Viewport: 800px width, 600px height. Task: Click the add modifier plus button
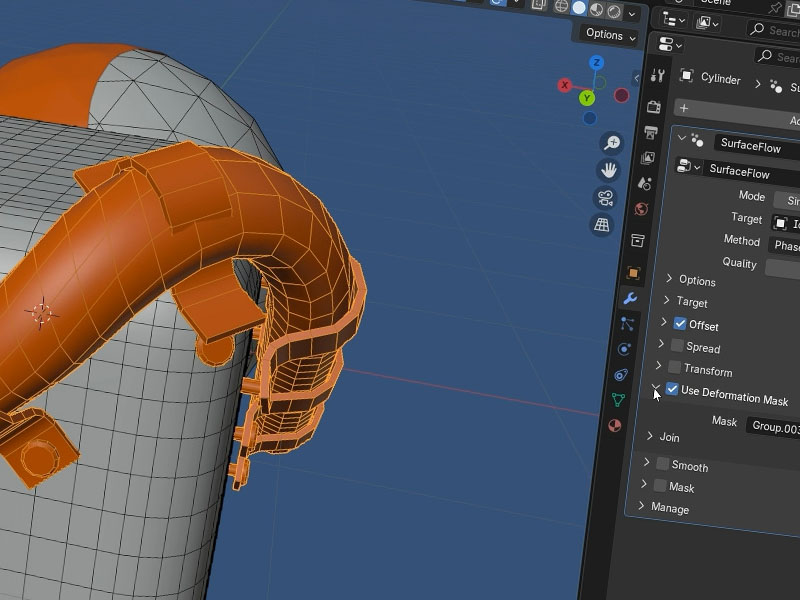click(x=683, y=108)
